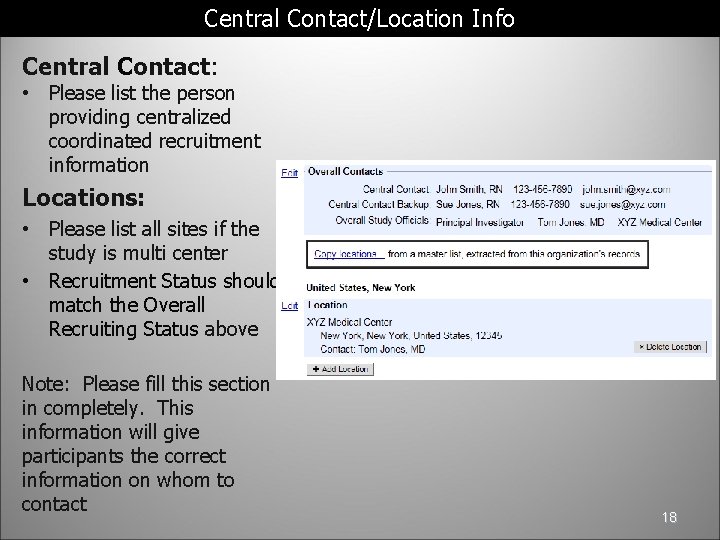Click the slide title Central Contact/Location Info
This screenshot has width=720, height=540.
[x=359, y=19]
